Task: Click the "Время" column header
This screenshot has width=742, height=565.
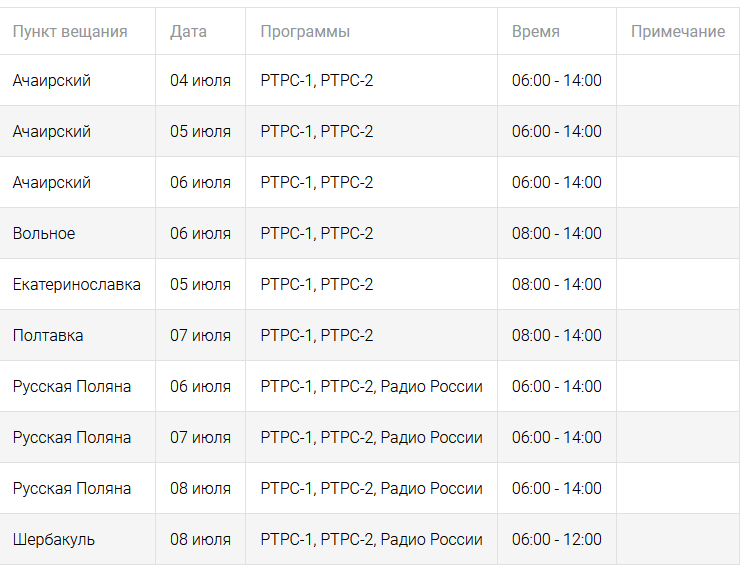Action: (535, 32)
